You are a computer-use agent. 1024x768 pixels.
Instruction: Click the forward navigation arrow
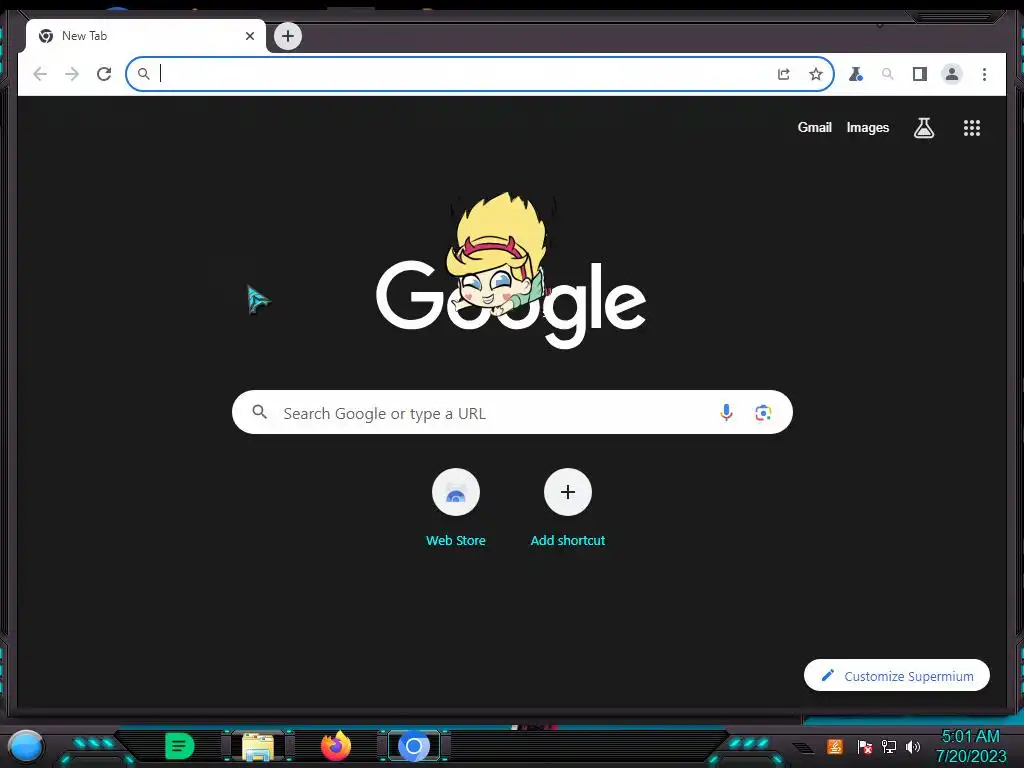(72, 74)
